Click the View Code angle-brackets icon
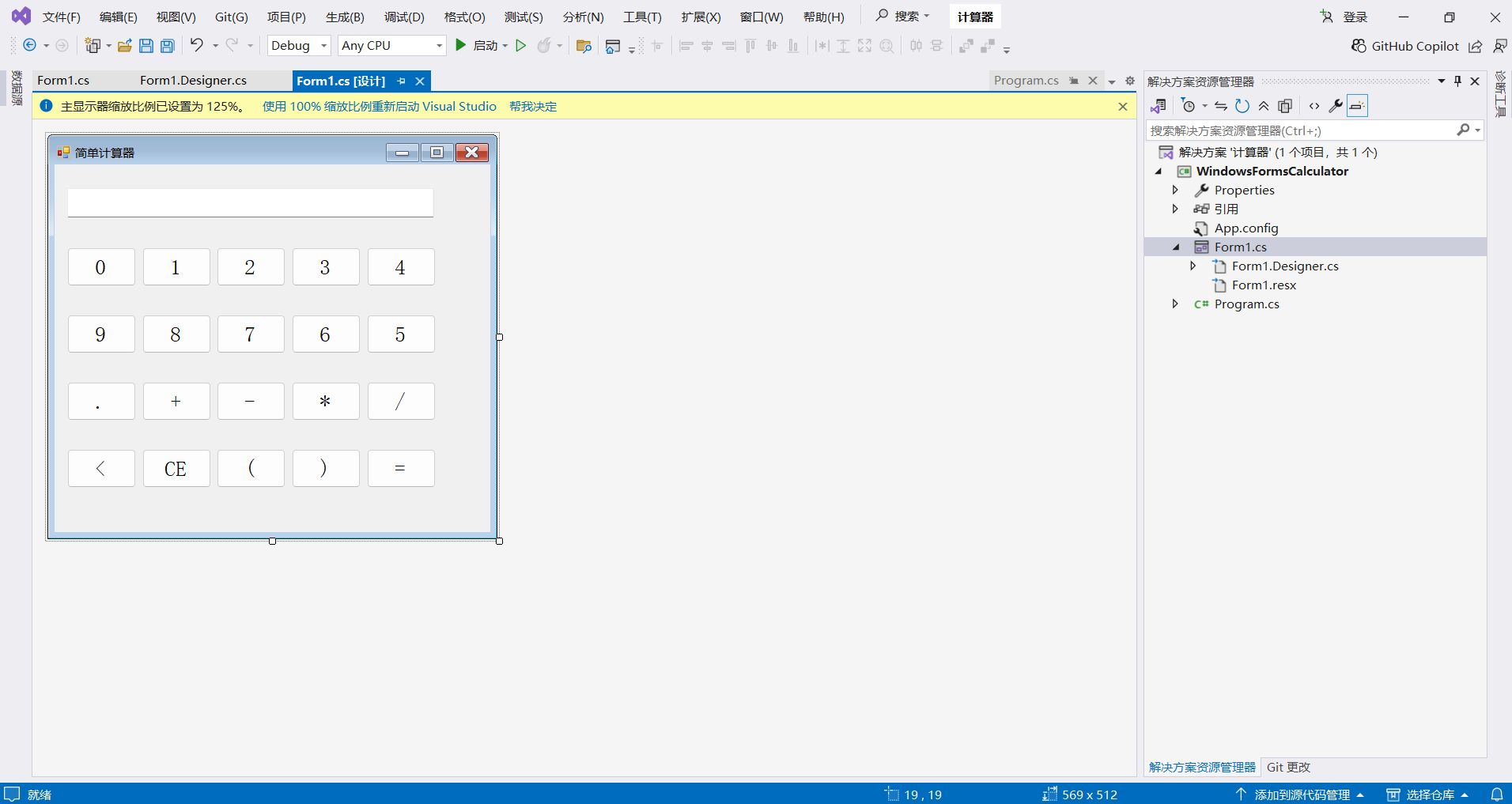This screenshot has width=1512, height=804. coord(1314,106)
